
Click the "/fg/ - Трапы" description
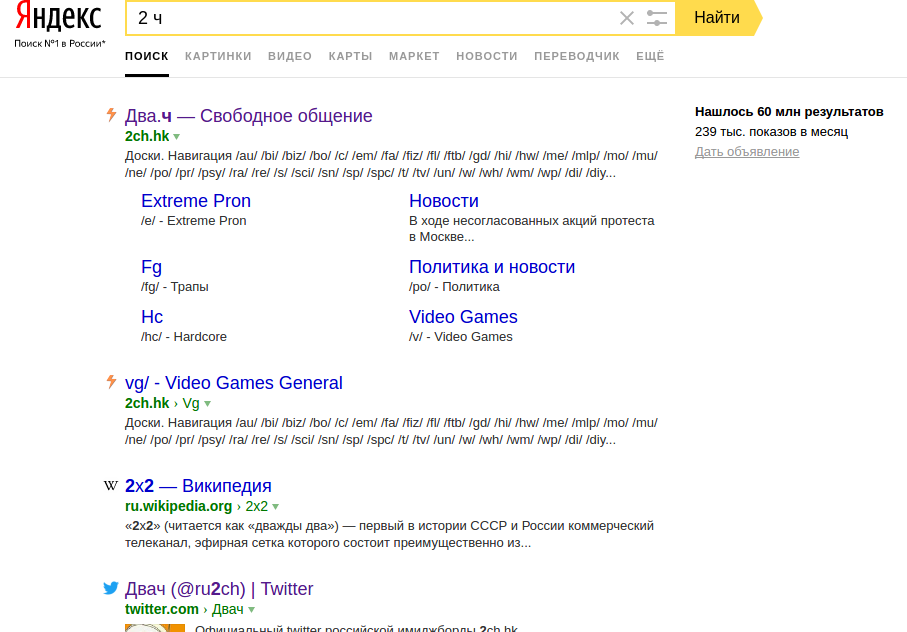[175, 287]
